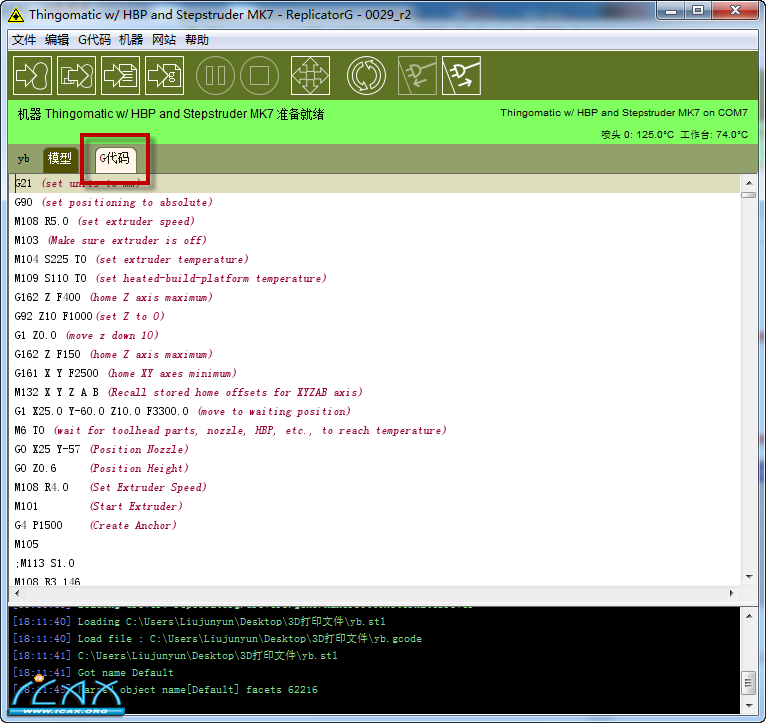Open the 文件 menu
Viewport: 766px width, 723px height.
[x=24, y=40]
